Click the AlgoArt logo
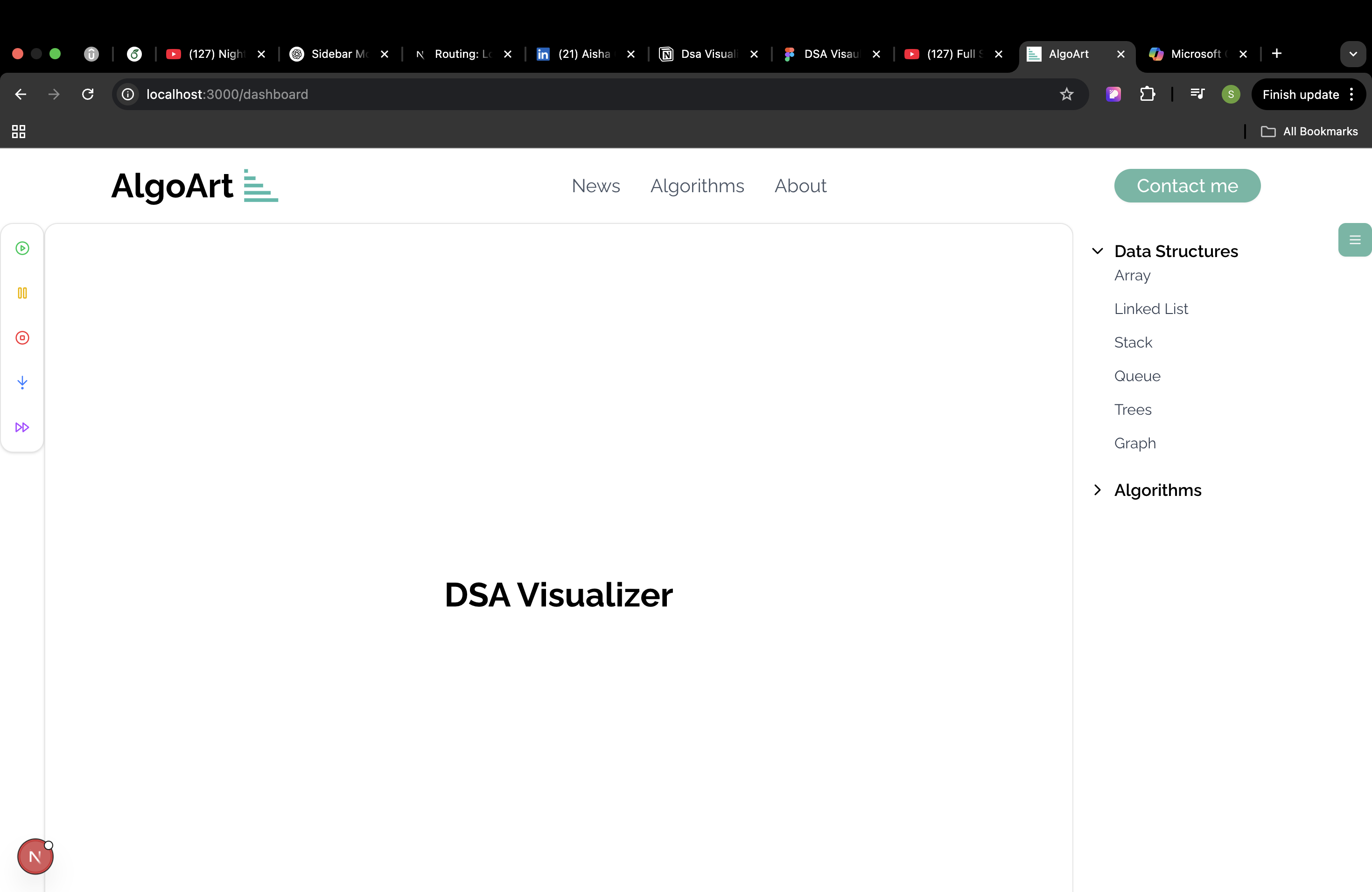 coord(195,186)
